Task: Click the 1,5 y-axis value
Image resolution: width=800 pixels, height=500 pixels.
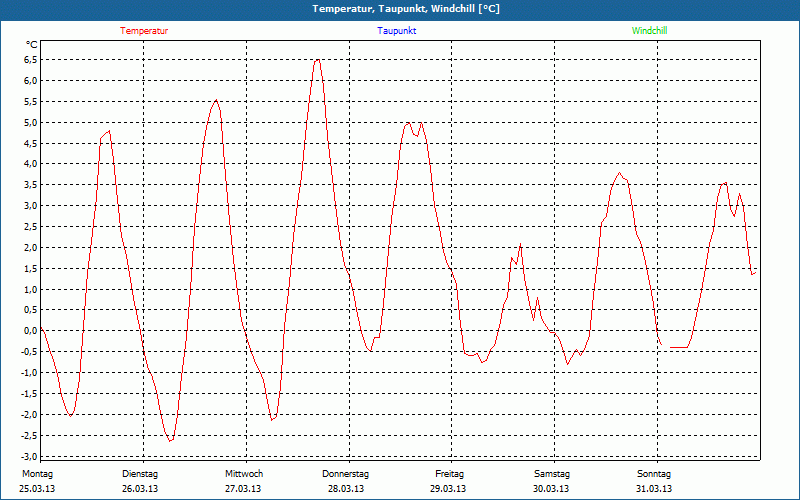Action: click(x=31, y=268)
